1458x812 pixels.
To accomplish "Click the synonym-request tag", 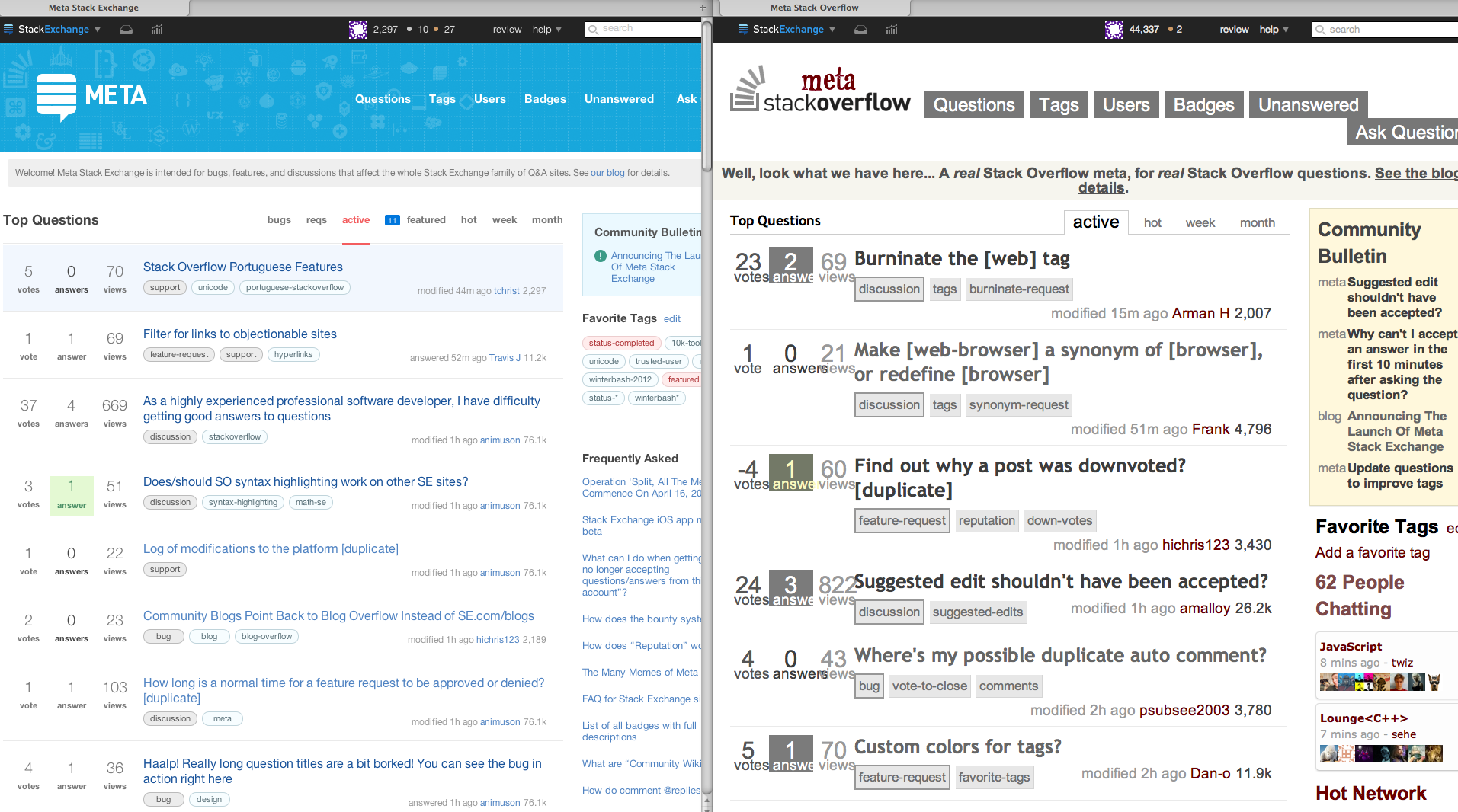I will [x=1018, y=405].
